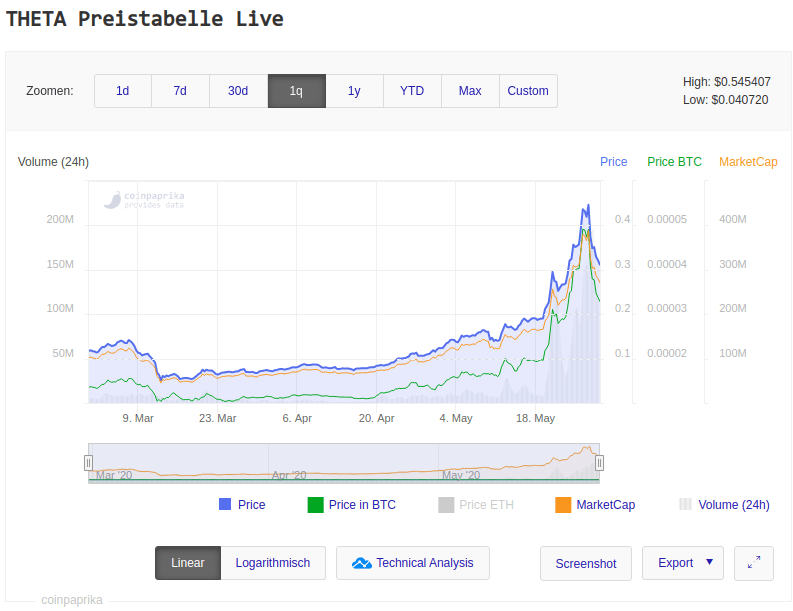Screen dimensions: 793x611
Task: Toggle the Volume (24h) legend series
Action: pyautogui.click(x=724, y=505)
